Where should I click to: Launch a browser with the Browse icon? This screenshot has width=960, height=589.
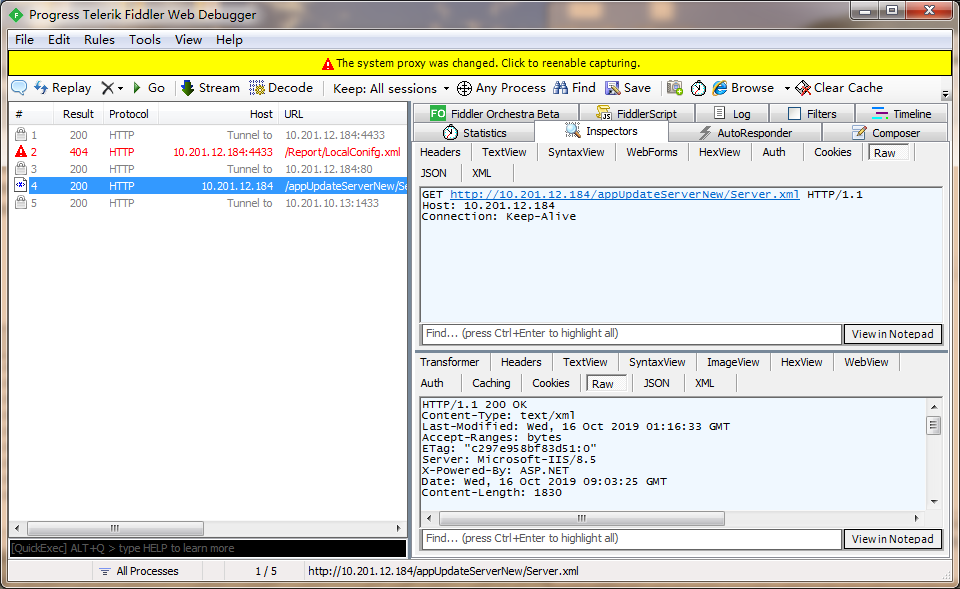(745, 87)
